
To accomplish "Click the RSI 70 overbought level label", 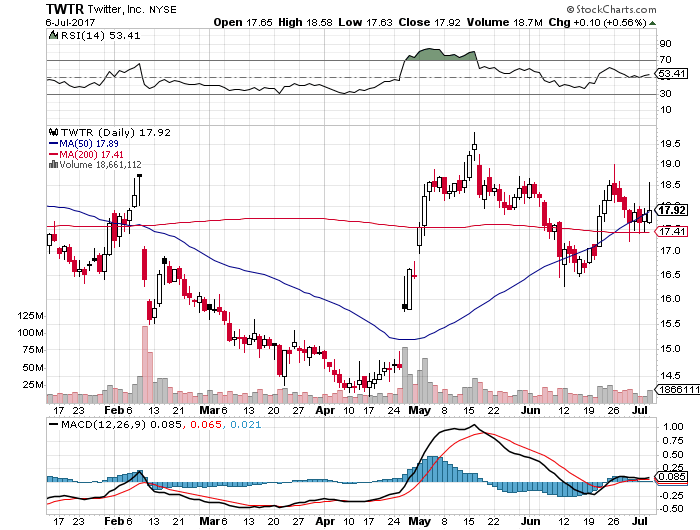I will [x=666, y=59].
